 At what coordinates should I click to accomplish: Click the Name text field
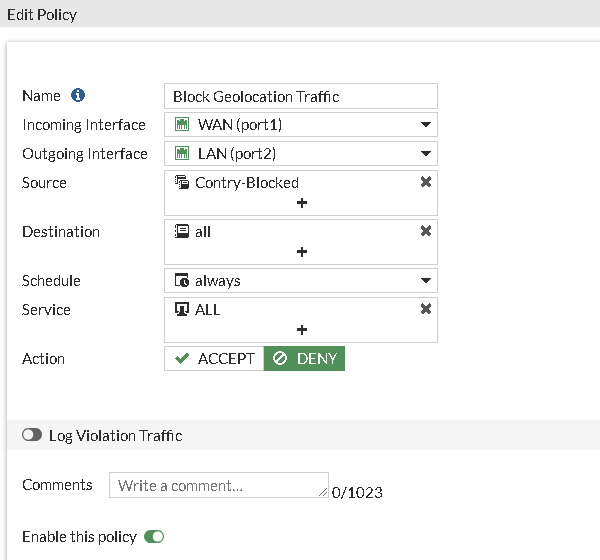coord(301,96)
